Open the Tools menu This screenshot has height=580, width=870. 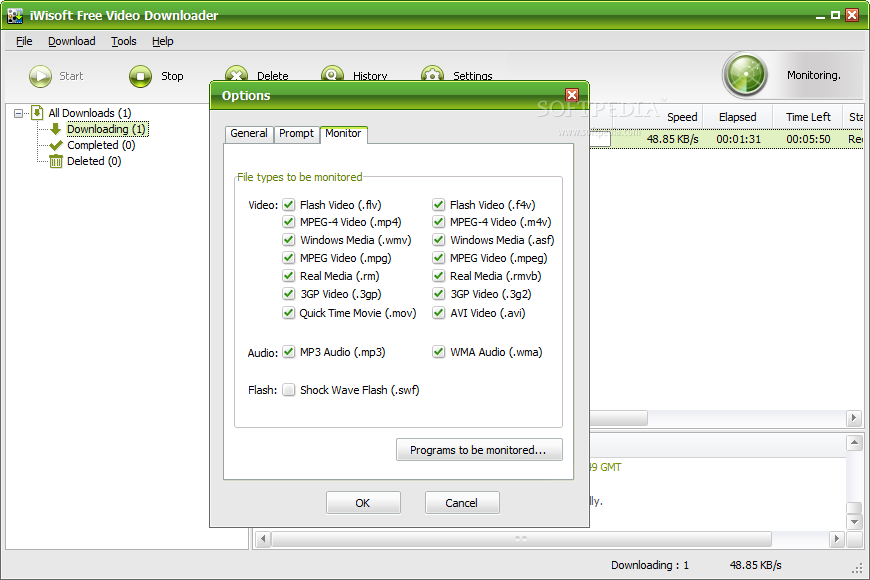(124, 41)
